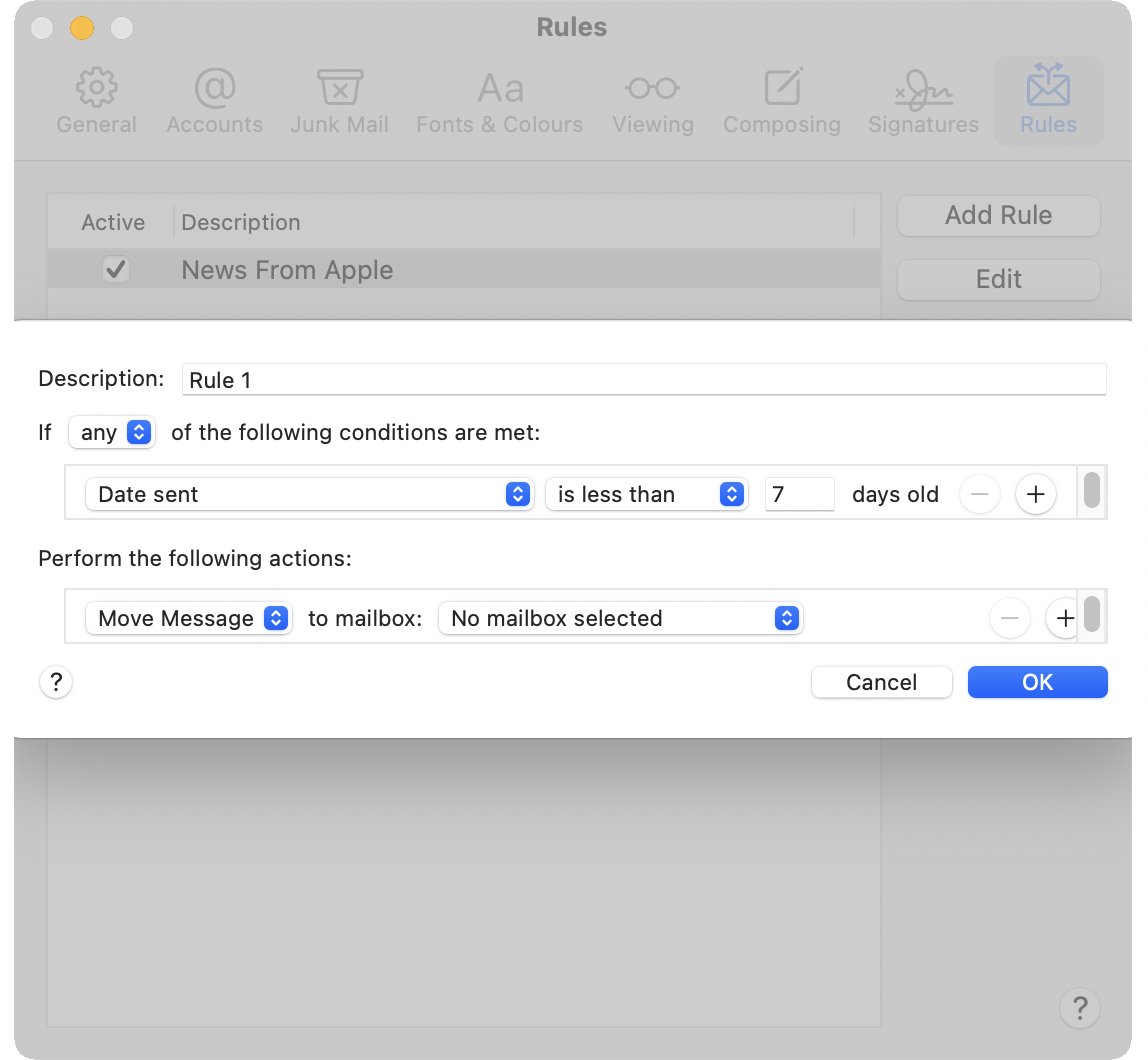
Task: Toggle the News From Apple active checkbox
Action: coord(116,270)
